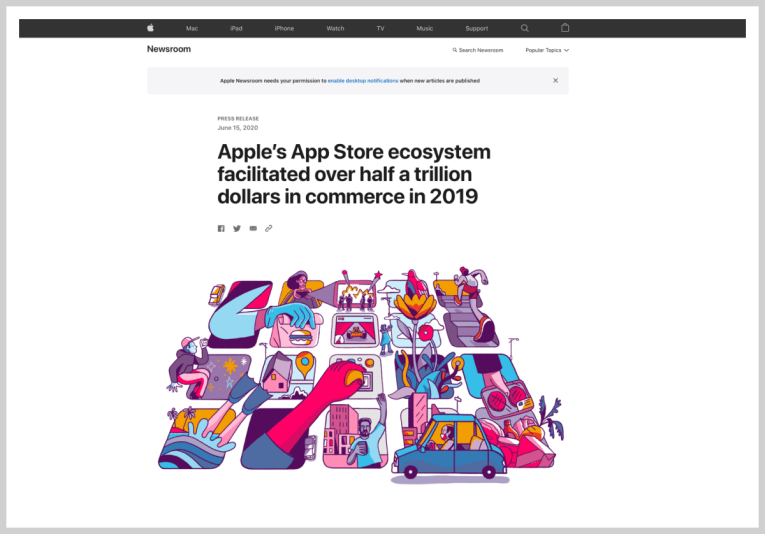Viewport: 765px width, 534px height.
Task: Open the colorful app illustration image
Action: [x=361, y=376]
